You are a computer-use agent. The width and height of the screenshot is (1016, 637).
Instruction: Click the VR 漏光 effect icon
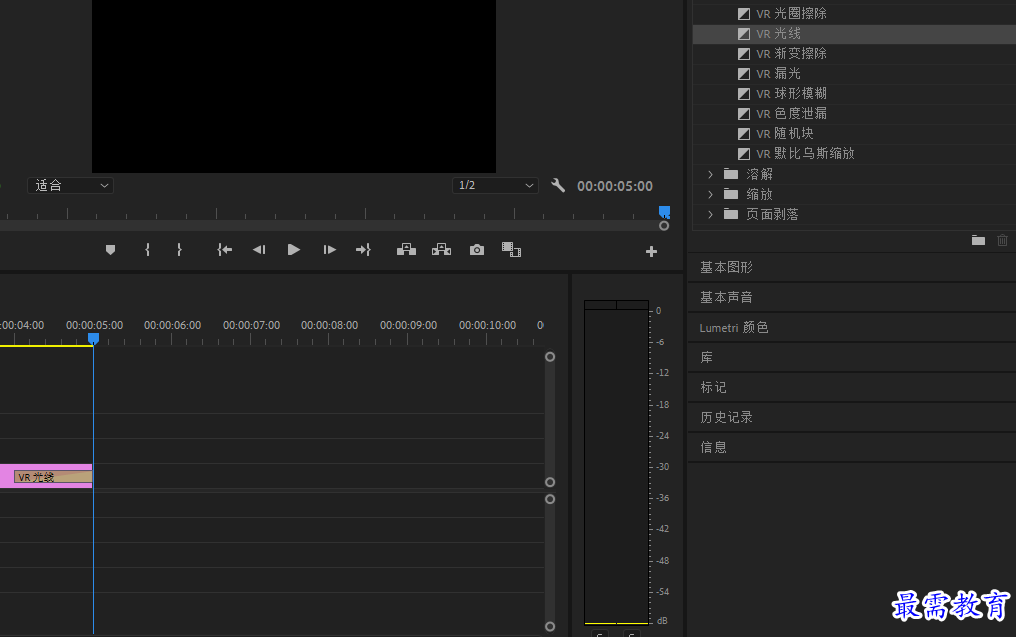pos(744,74)
